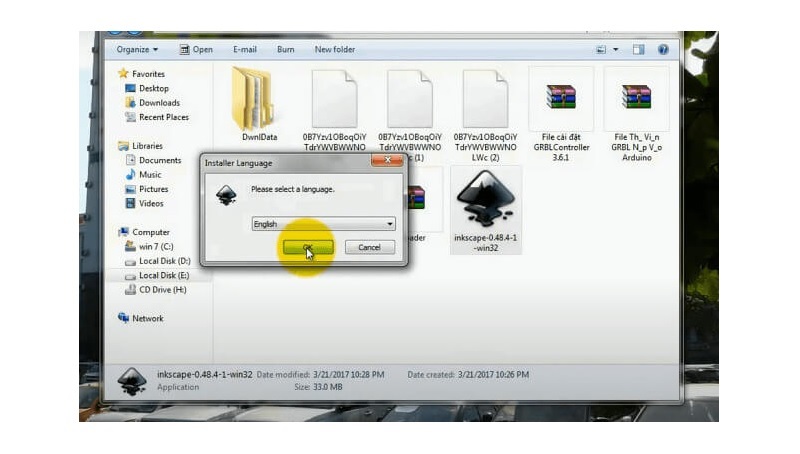Viewport: 800px width, 454px height.
Task: Expand the Organize menu
Action: coord(136,49)
